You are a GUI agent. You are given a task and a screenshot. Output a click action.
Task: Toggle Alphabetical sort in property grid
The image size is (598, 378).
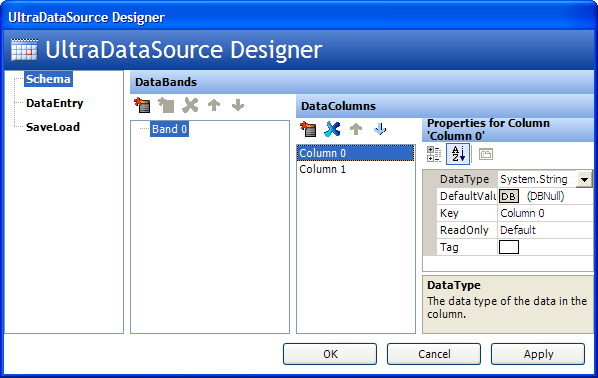(458, 154)
